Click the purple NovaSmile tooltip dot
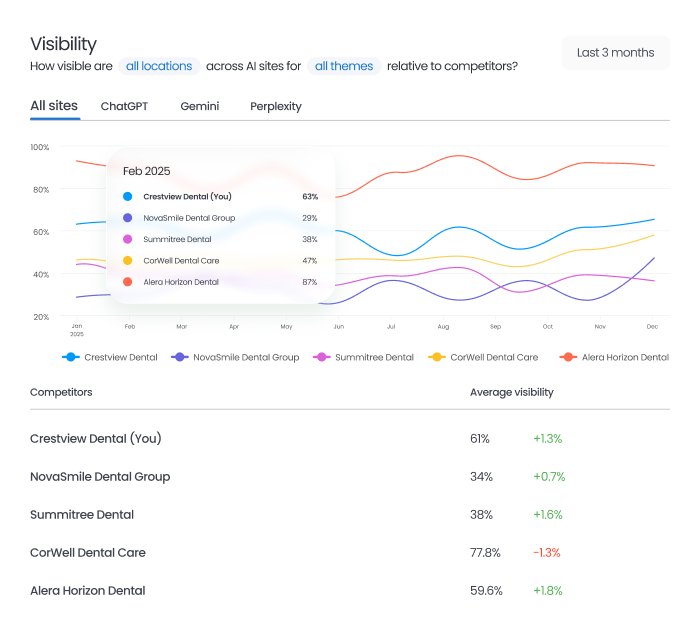The image size is (700, 630). (128, 218)
